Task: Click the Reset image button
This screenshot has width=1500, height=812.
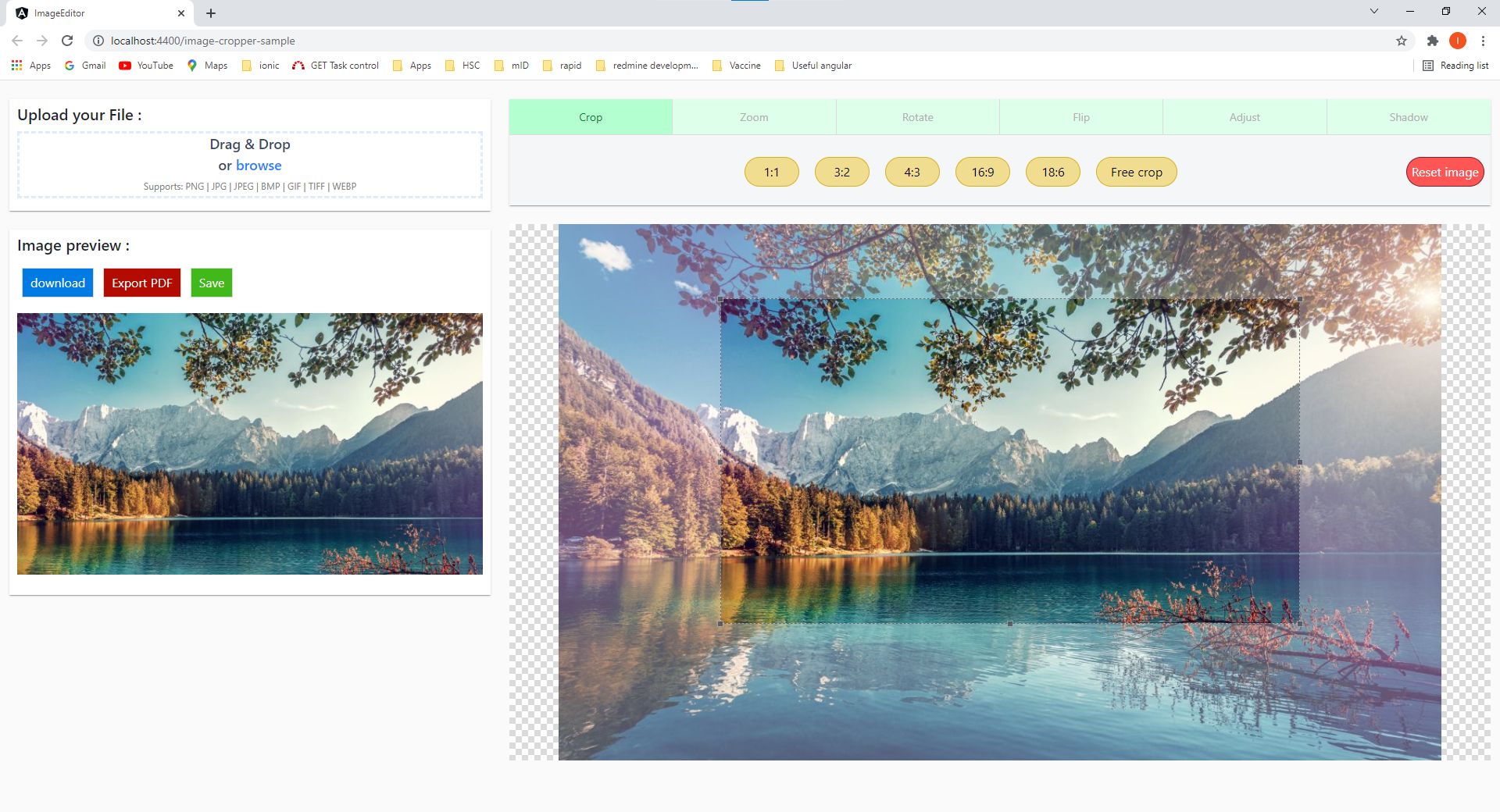Action: click(1445, 173)
